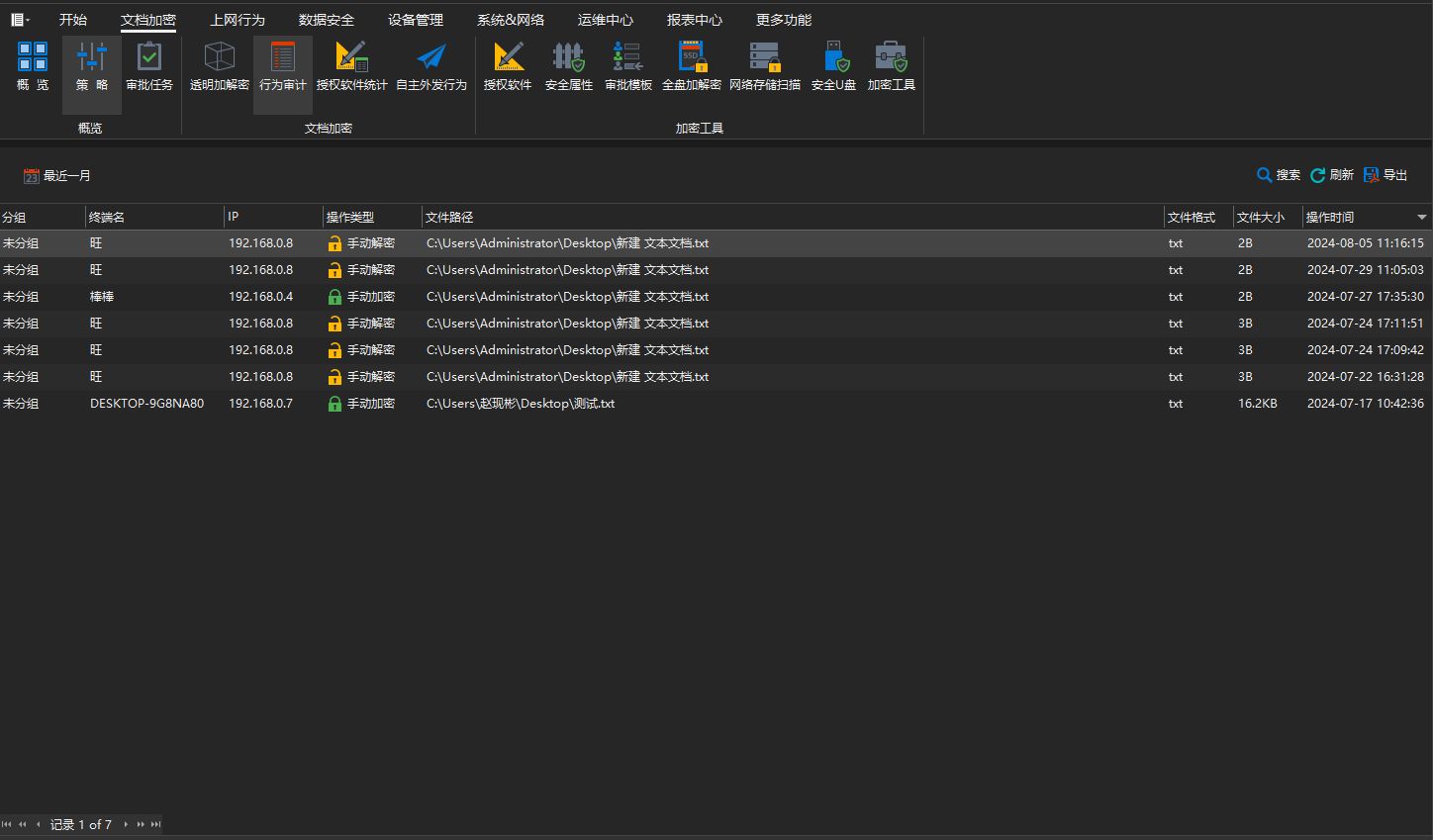The width and height of the screenshot is (1433, 840).
Task: Open the 概览 overview icon
Action: pos(33,66)
